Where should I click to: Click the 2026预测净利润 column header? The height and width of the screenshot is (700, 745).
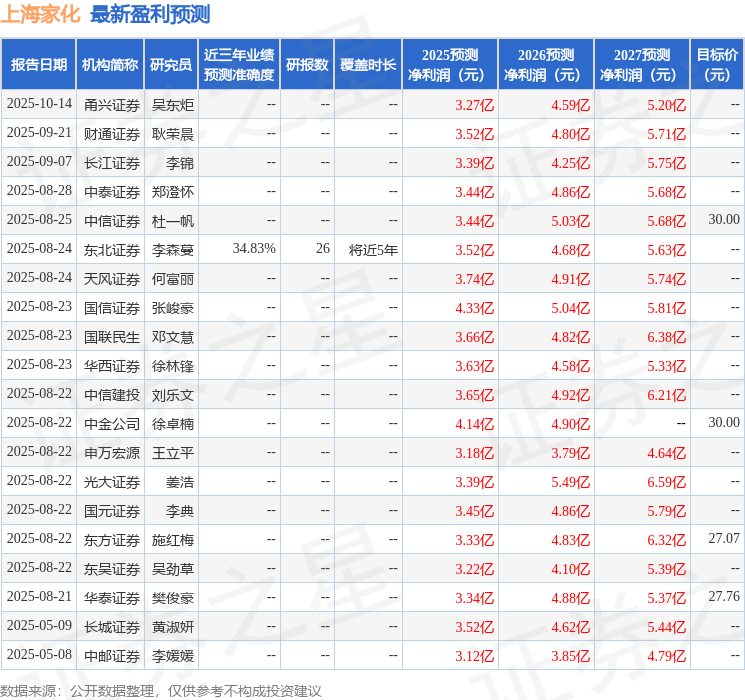(546, 65)
